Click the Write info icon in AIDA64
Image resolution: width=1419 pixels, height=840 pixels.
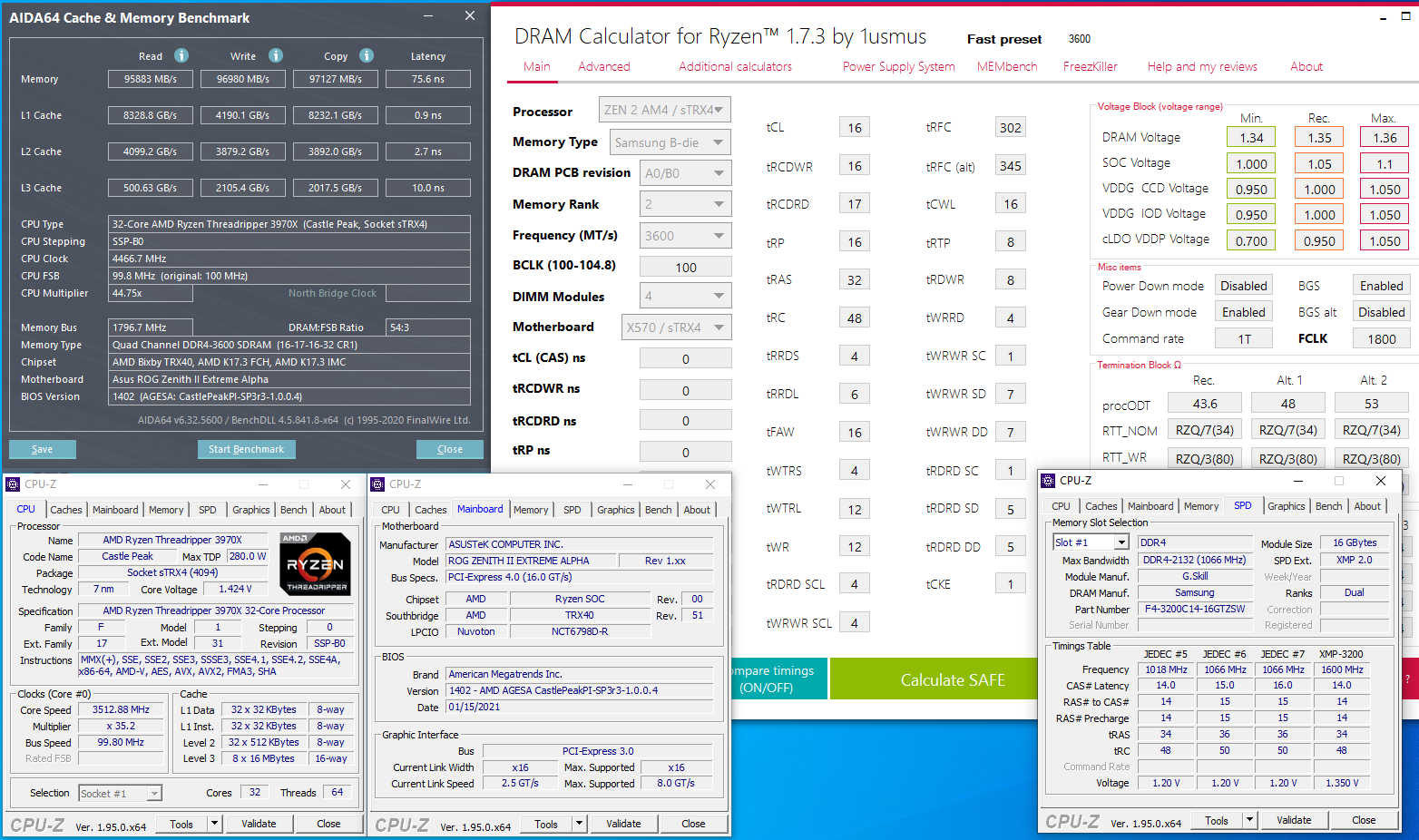point(276,55)
